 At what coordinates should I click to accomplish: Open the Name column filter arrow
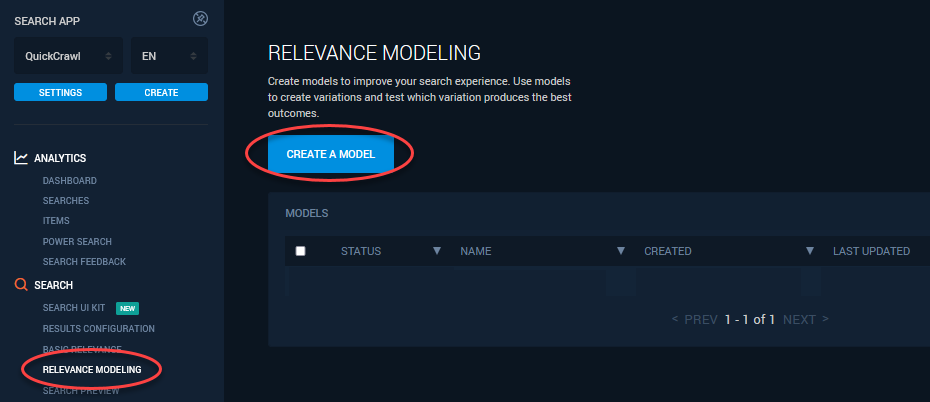click(620, 251)
